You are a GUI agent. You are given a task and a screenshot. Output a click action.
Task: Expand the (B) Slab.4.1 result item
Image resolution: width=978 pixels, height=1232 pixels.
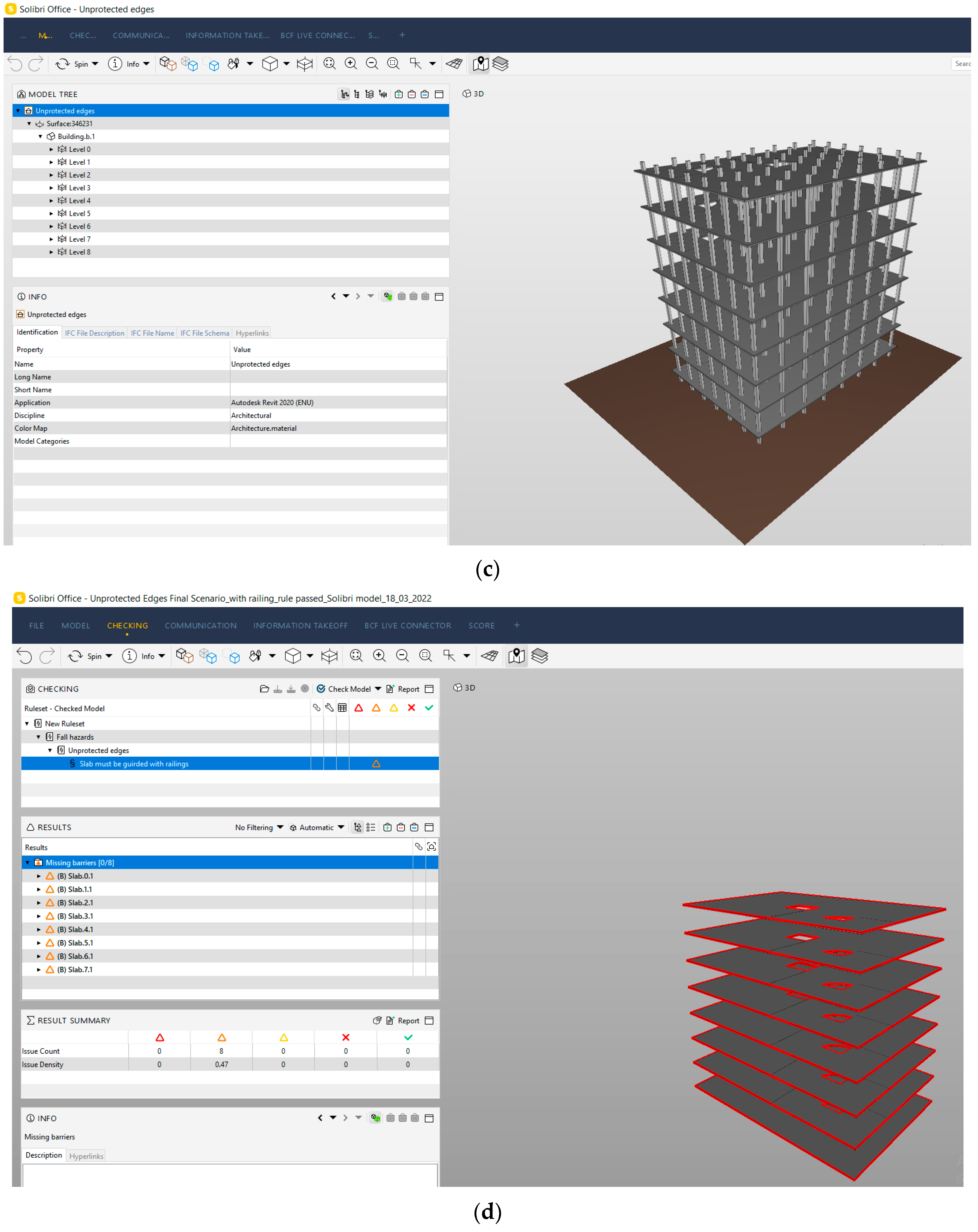point(39,930)
